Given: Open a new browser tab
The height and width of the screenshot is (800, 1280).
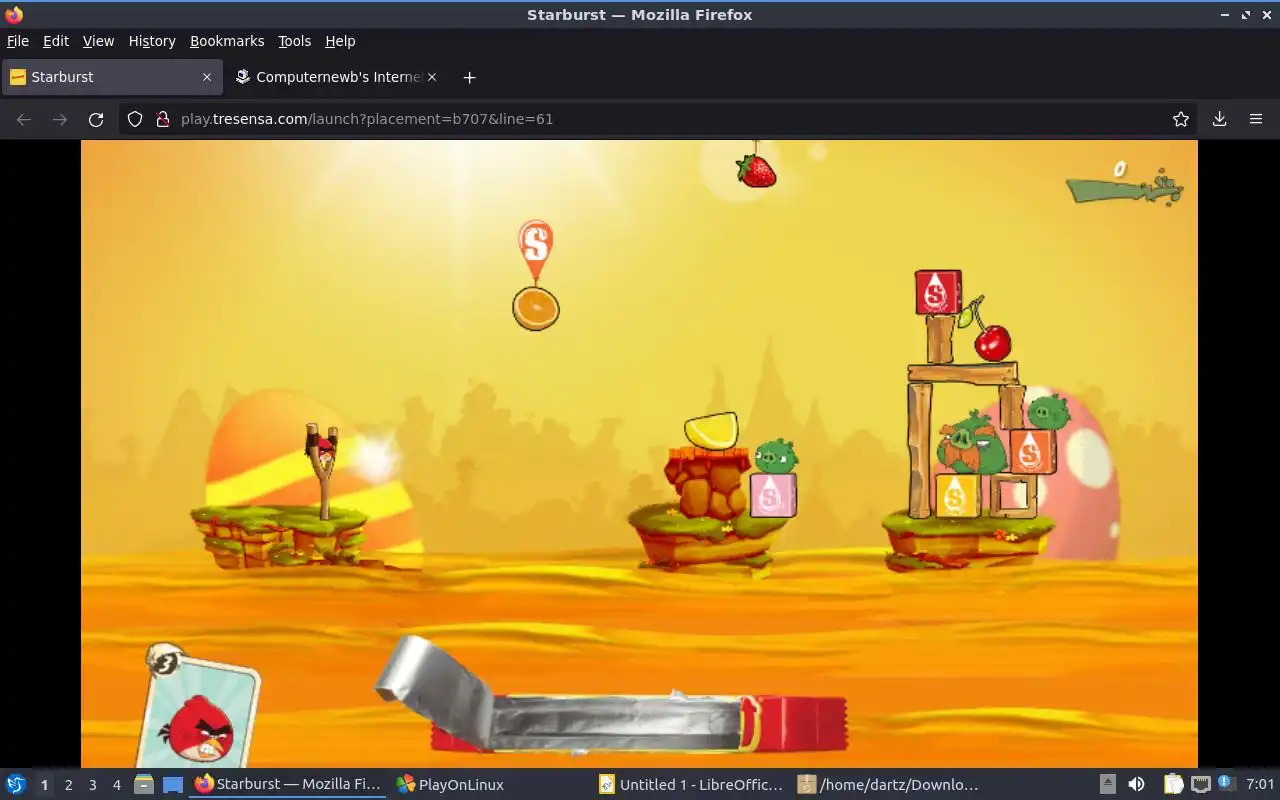Looking at the screenshot, I should (x=469, y=77).
